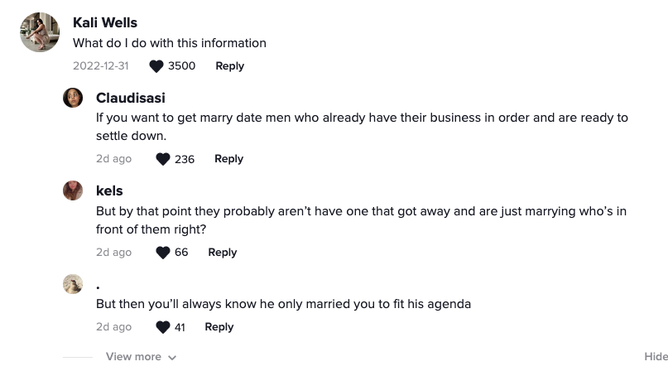Open Kali Wells username link
The height and width of the screenshot is (376, 668).
point(105,23)
